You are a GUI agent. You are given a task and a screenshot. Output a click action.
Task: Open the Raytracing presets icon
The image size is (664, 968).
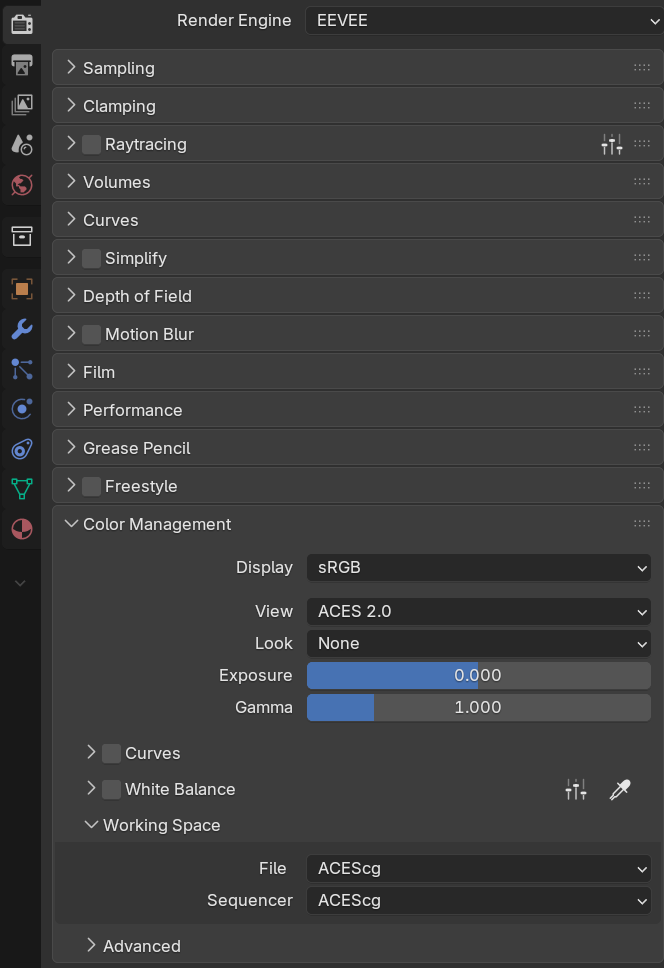pyautogui.click(x=612, y=144)
